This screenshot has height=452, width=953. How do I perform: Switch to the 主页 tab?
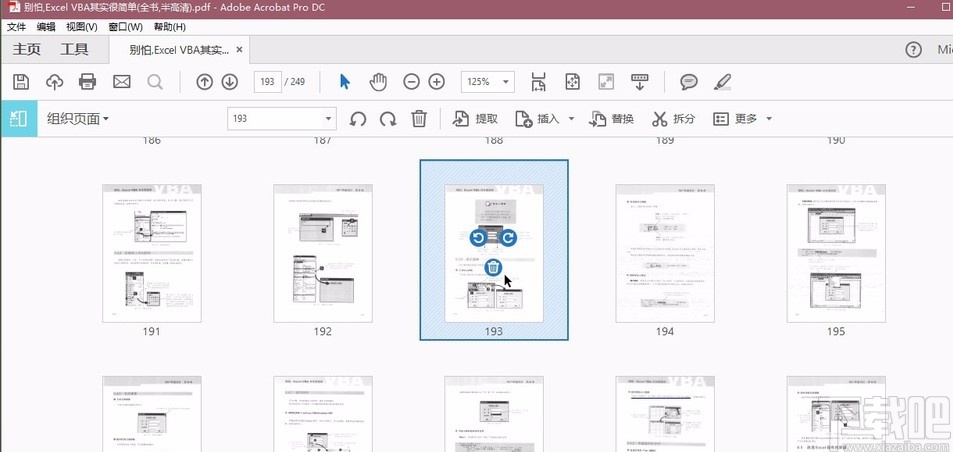pos(27,50)
